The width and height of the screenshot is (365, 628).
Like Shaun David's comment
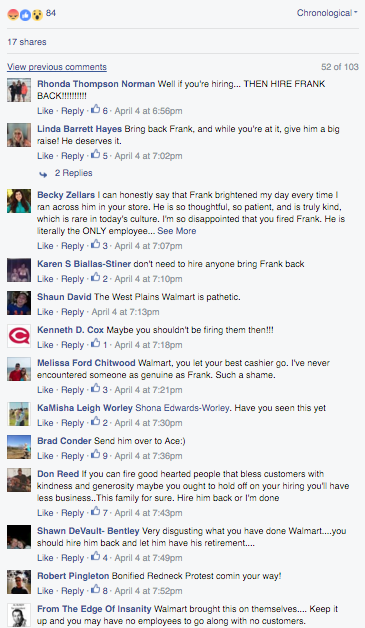[45, 312]
